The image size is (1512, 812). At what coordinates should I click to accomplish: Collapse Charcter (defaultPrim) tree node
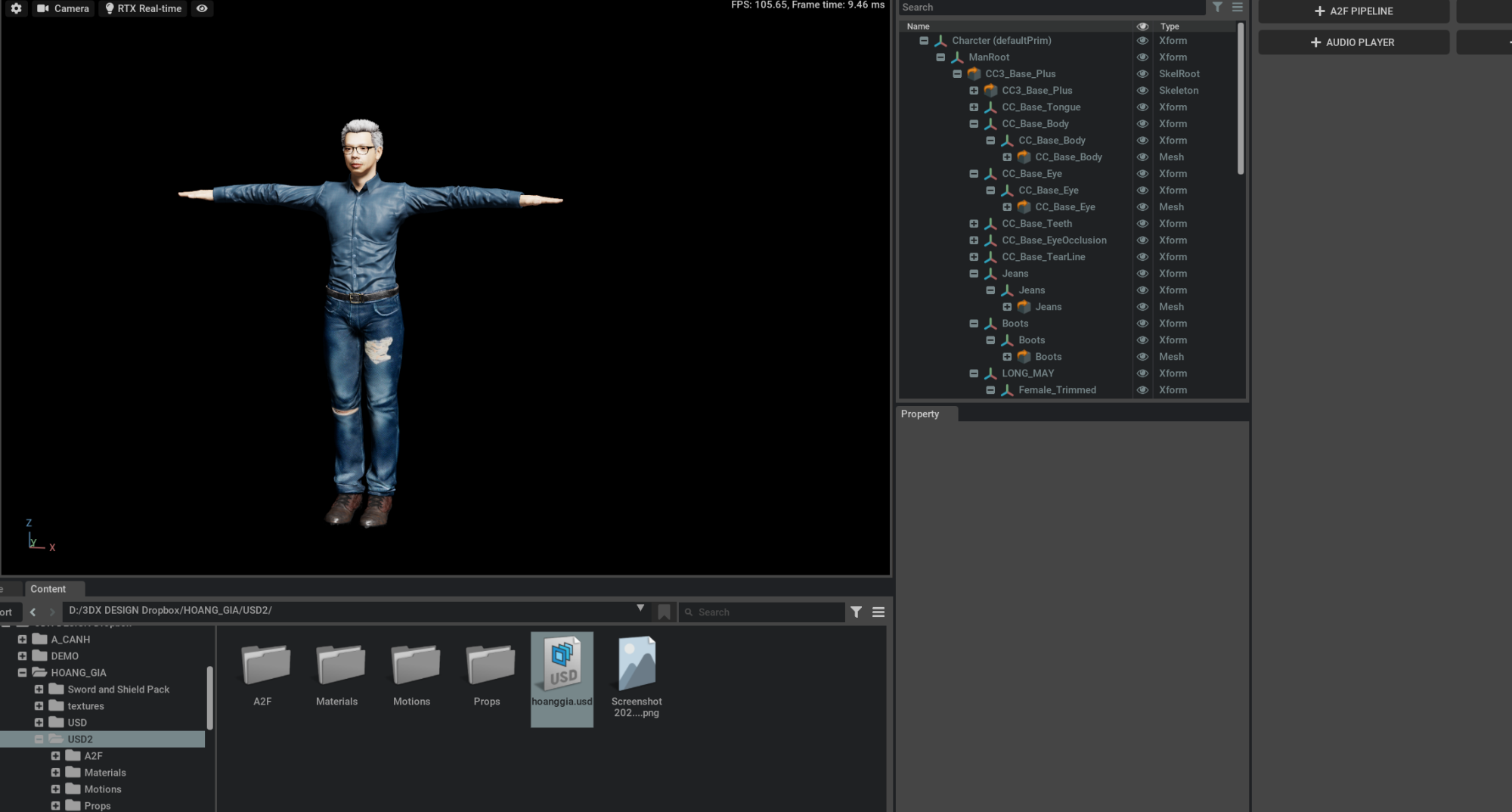(924, 41)
